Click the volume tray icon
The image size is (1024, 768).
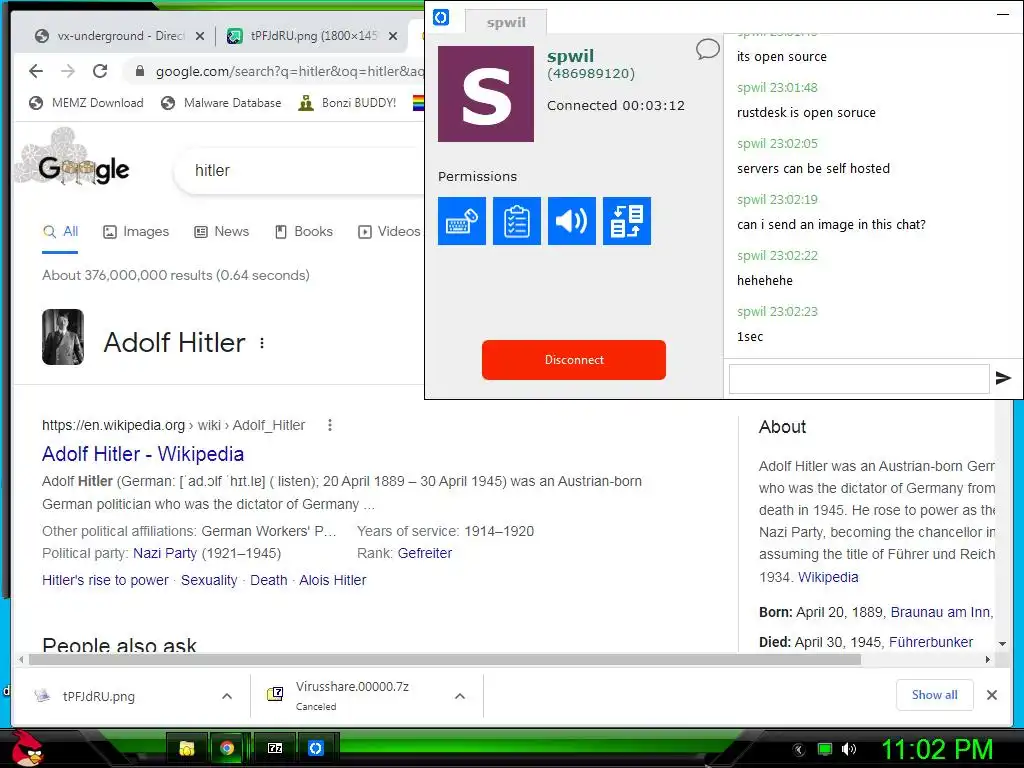849,749
